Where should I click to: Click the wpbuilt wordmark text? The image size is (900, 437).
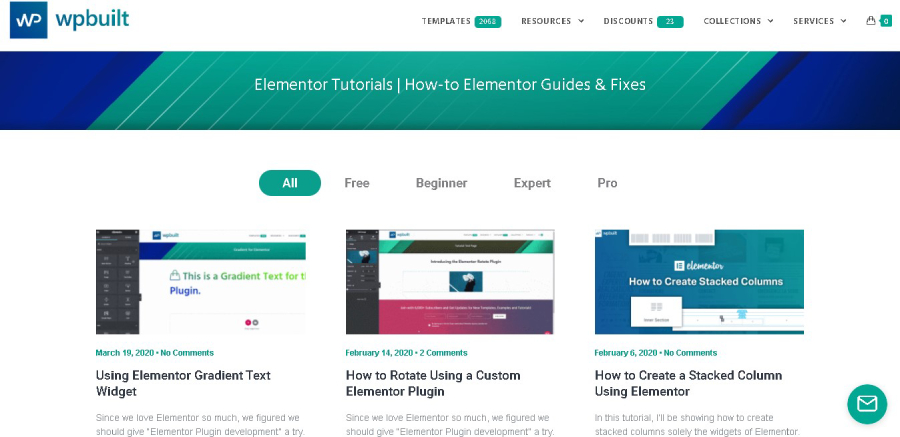click(x=92, y=19)
